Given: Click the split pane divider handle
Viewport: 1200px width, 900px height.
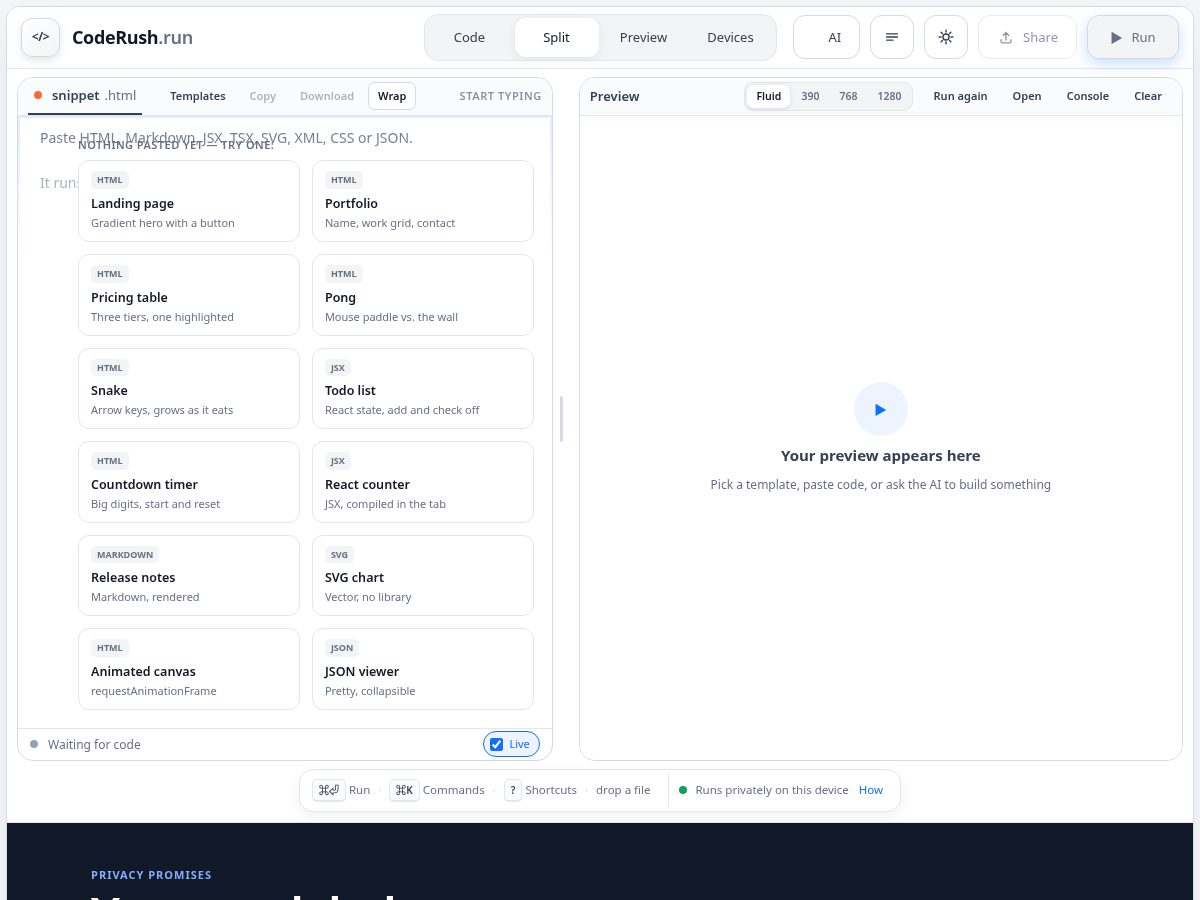Looking at the screenshot, I should (x=561, y=419).
